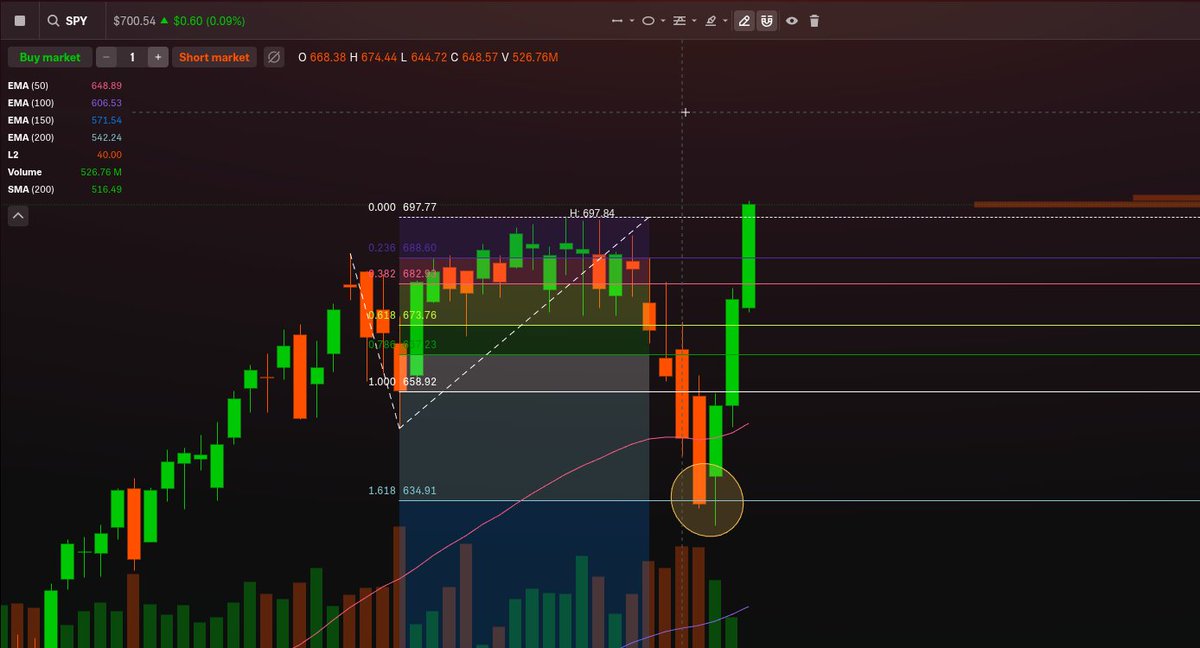Open the shape tool dropdown arrow
Image resolution: width=1200 pixels, height=648 pixels.
point(663,20)
